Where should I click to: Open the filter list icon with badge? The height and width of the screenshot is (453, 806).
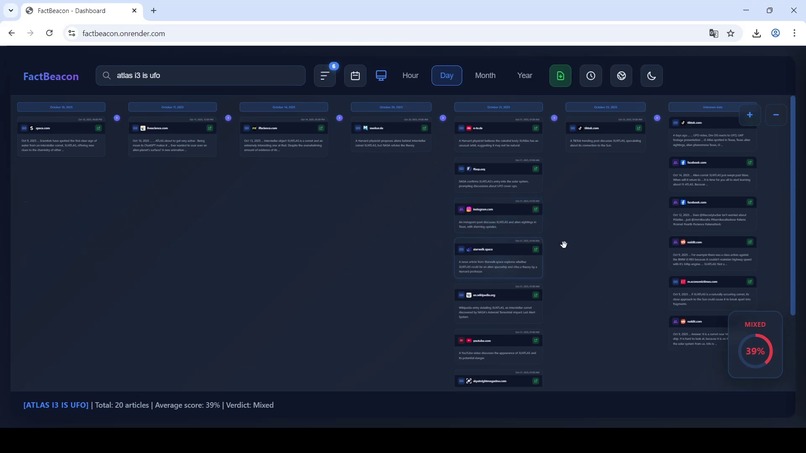point(324,76)
